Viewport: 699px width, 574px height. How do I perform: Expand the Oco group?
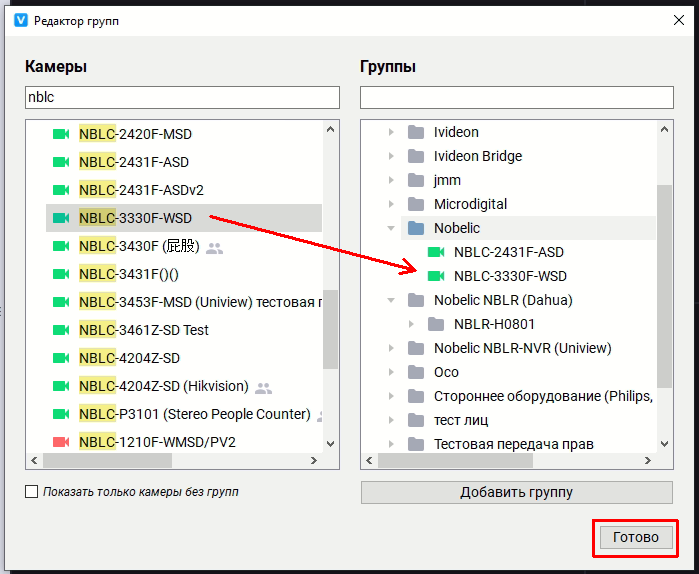[x=391, y=372]
